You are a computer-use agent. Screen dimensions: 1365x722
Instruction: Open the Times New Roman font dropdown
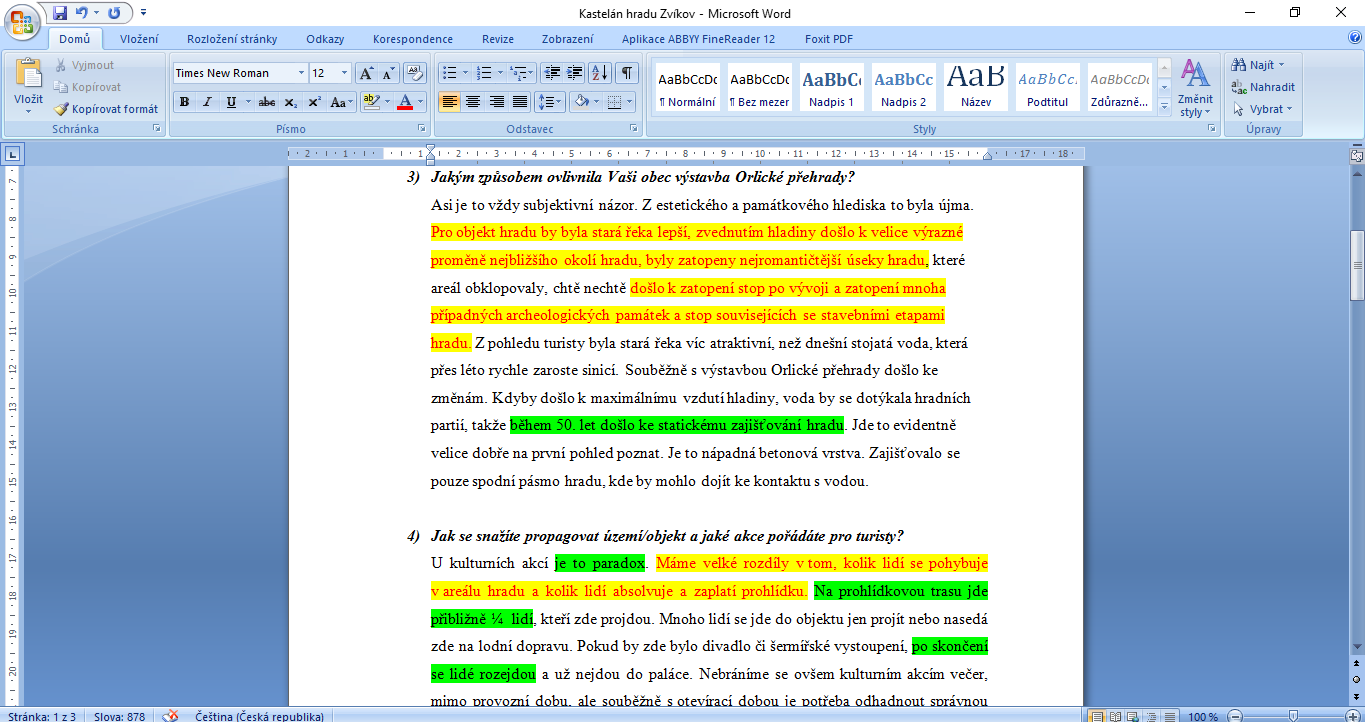coord(302,73)
